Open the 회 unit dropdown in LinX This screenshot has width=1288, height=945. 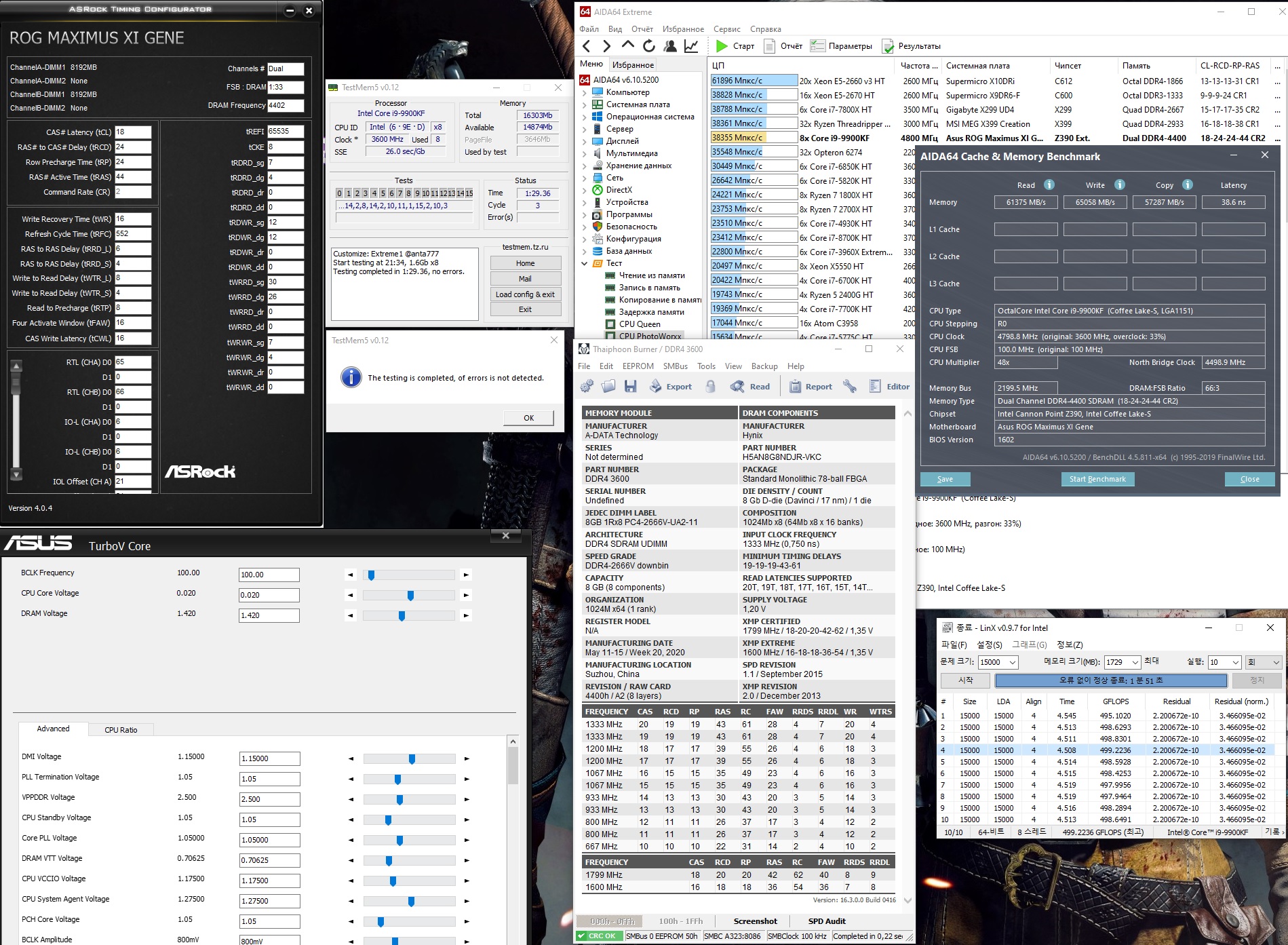(x=1263, y=662)
